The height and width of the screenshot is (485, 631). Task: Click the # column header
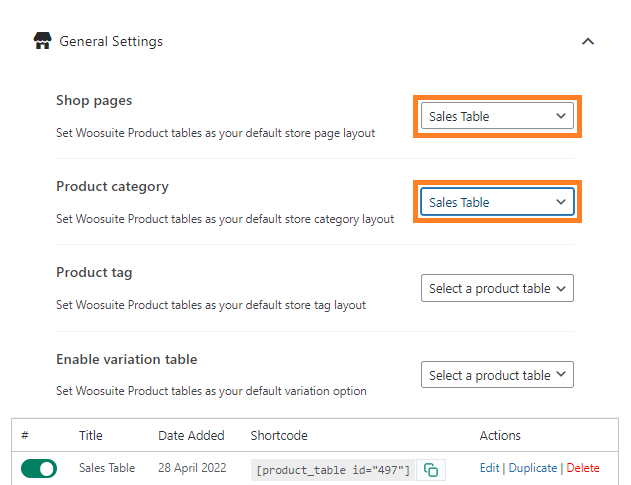[25, 435]
